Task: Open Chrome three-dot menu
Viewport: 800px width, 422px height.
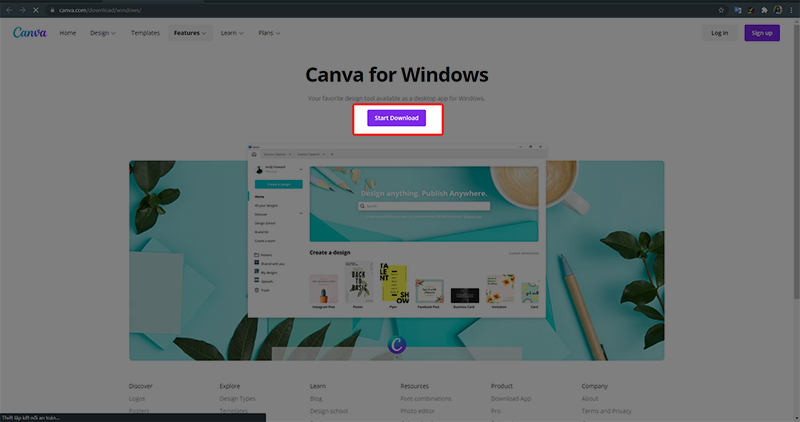Action: 791,9
